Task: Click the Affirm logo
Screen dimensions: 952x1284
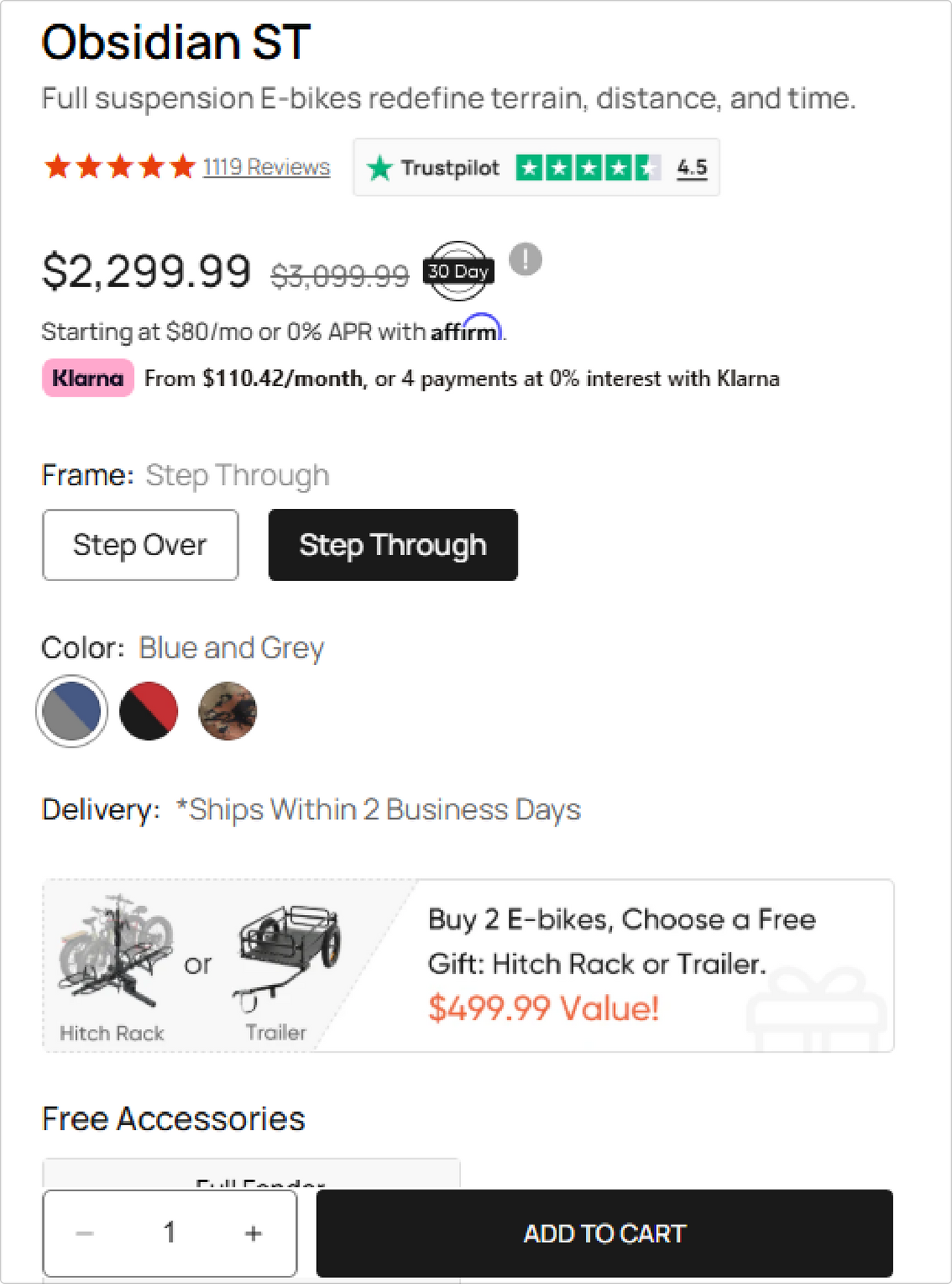Action: pyautogui.click(x=466, y=330)
